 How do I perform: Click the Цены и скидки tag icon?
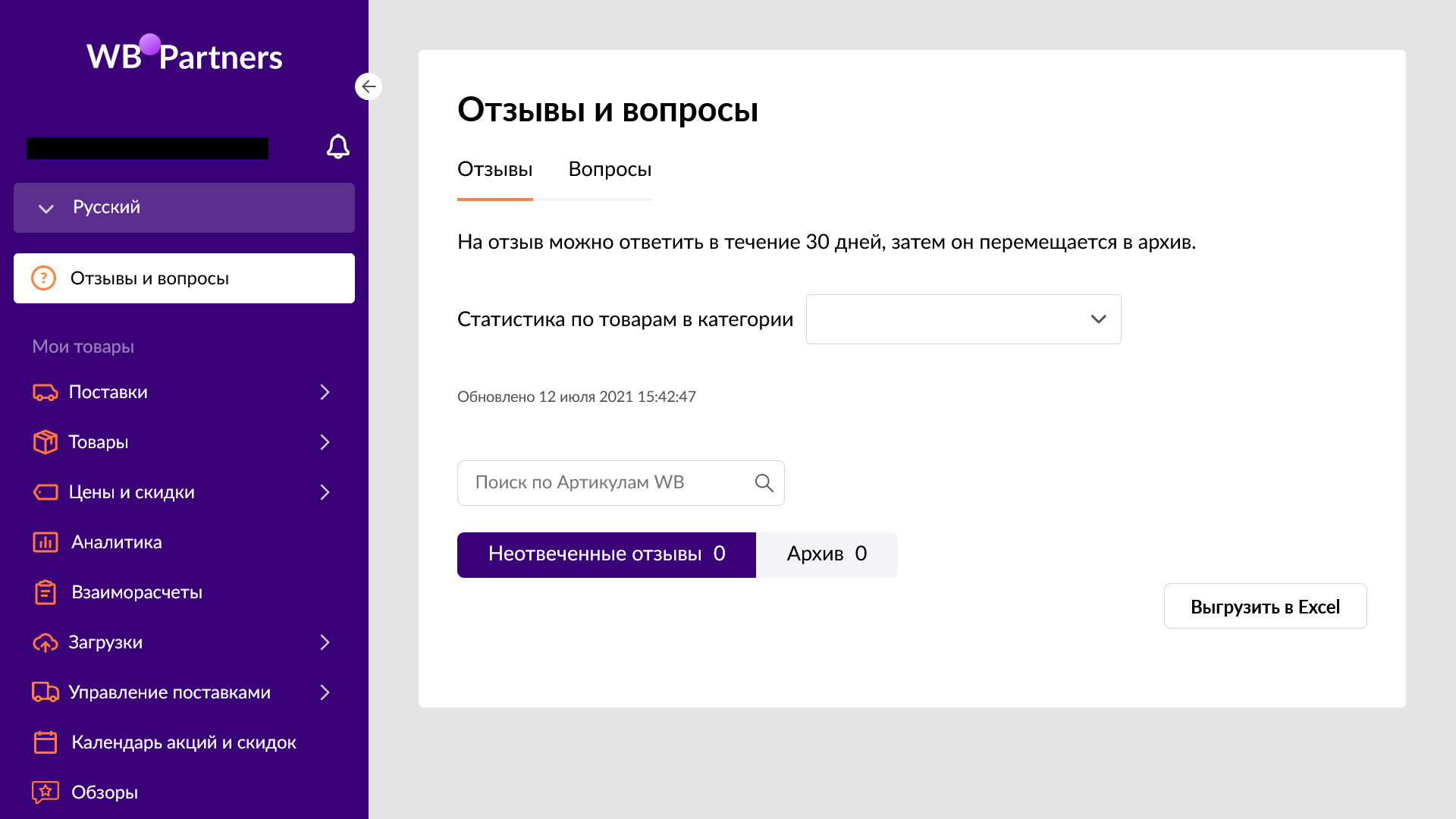45,492
